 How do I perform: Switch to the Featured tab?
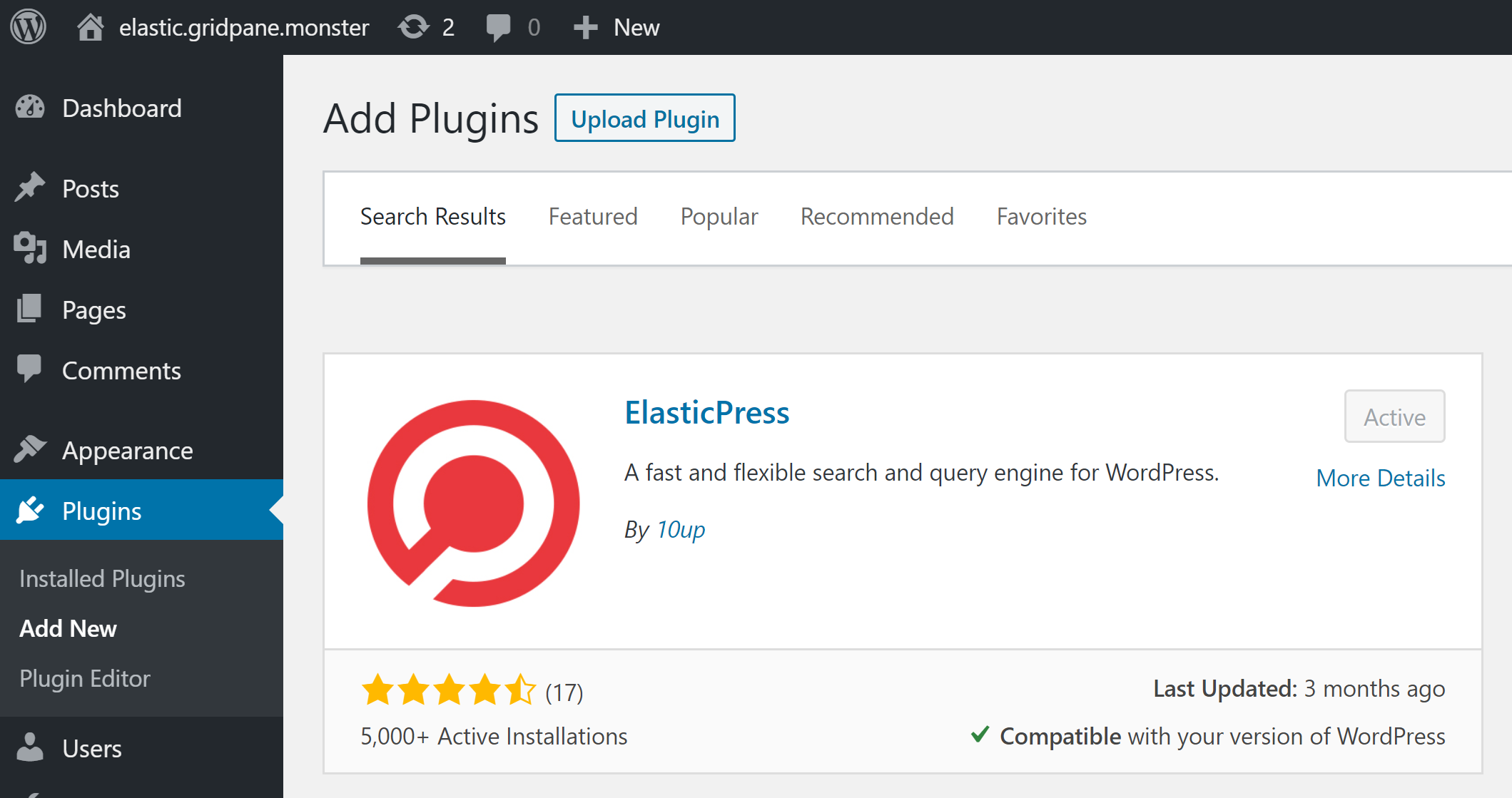(x=593, y=217)
